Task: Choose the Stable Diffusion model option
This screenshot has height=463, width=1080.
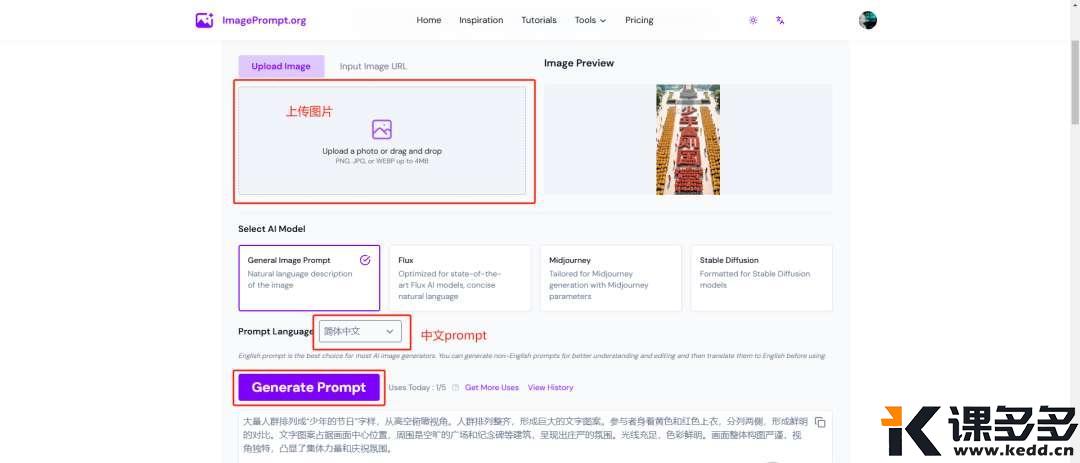Action: (x=761, y=278)
